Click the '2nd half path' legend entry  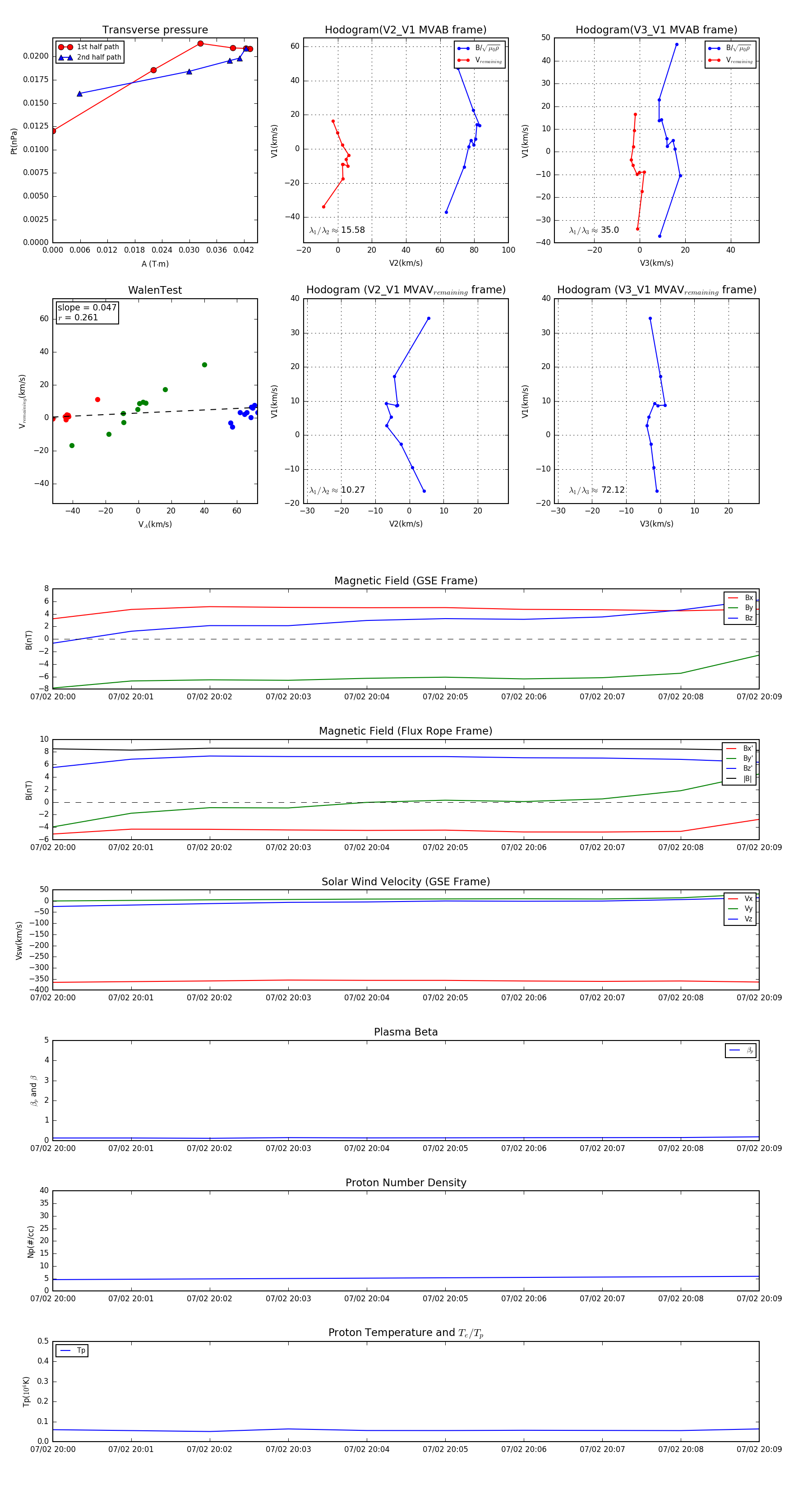point(90,57)
